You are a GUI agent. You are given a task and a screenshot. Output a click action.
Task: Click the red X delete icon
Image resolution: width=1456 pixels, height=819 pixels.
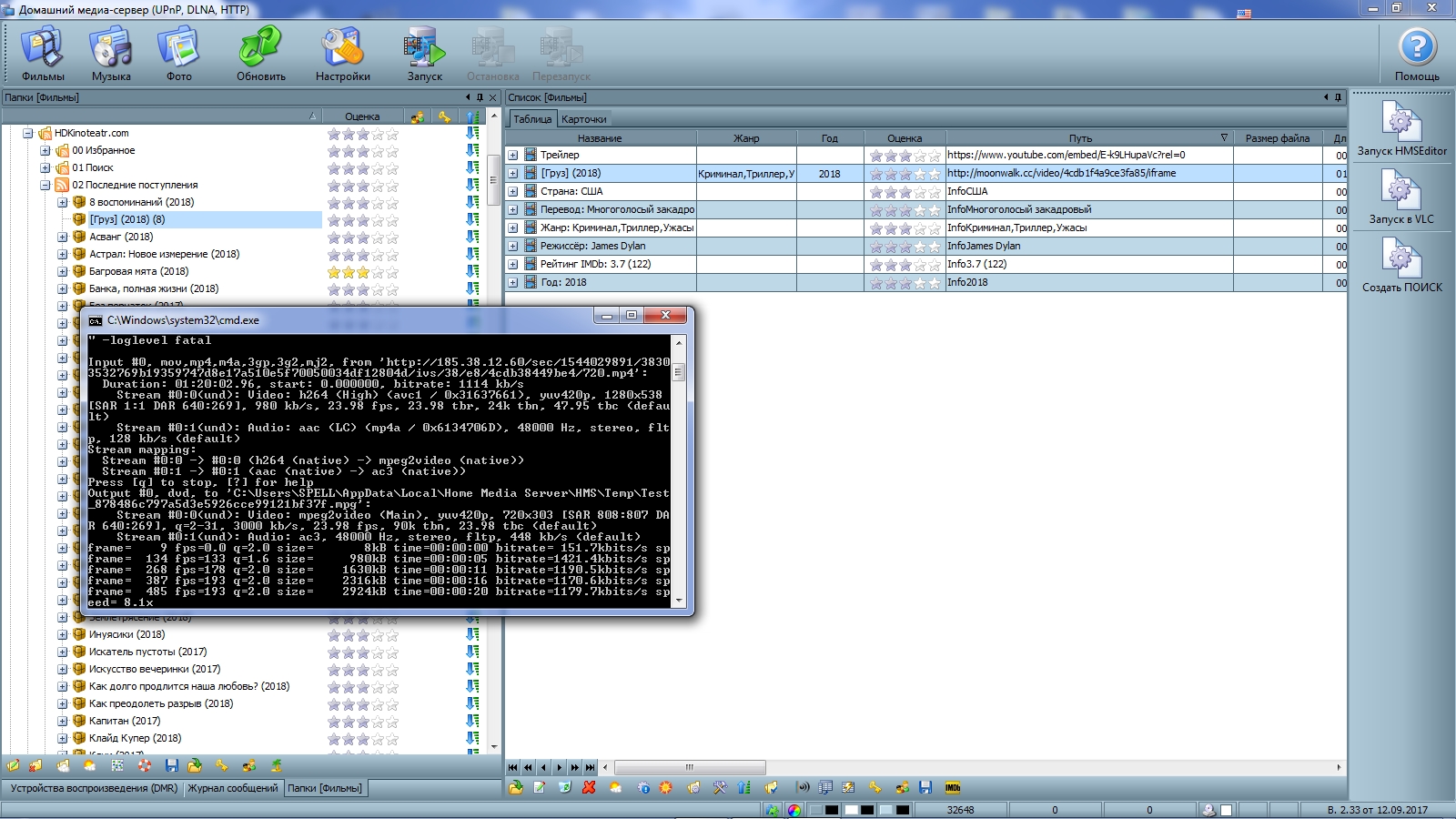(x=589, y=787)
